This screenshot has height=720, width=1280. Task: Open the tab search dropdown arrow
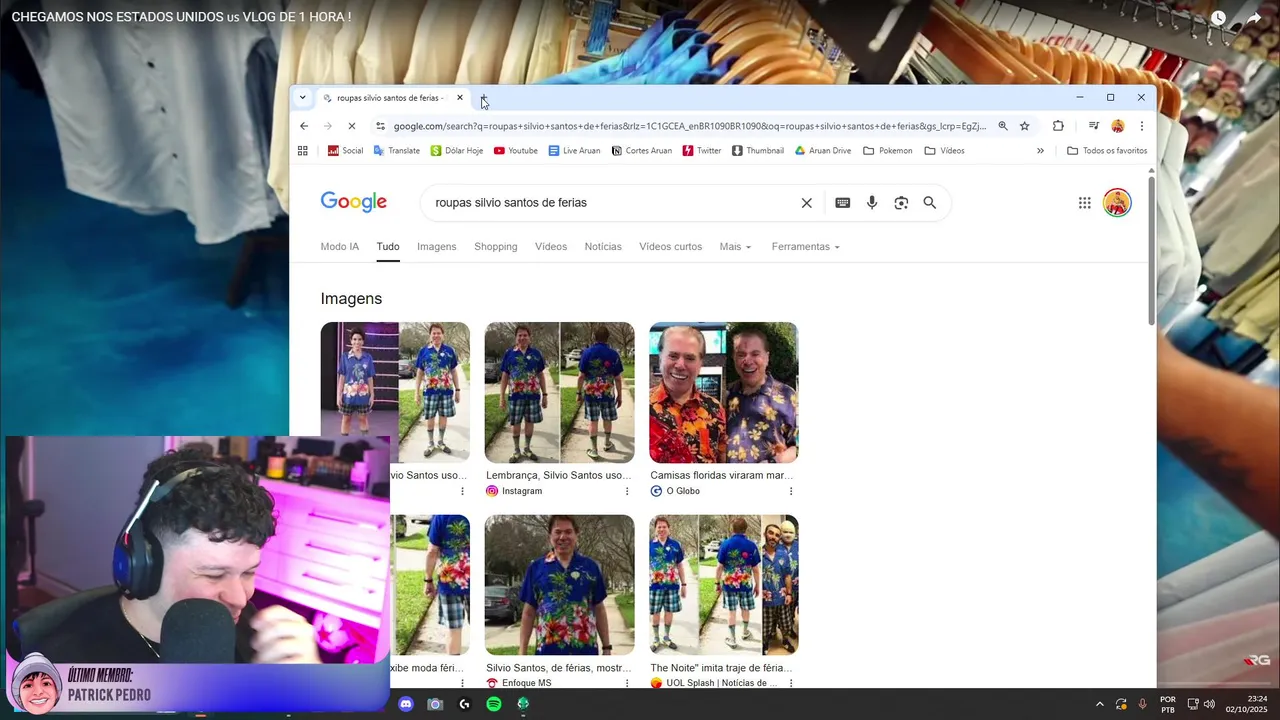click(x=303, y=98)
